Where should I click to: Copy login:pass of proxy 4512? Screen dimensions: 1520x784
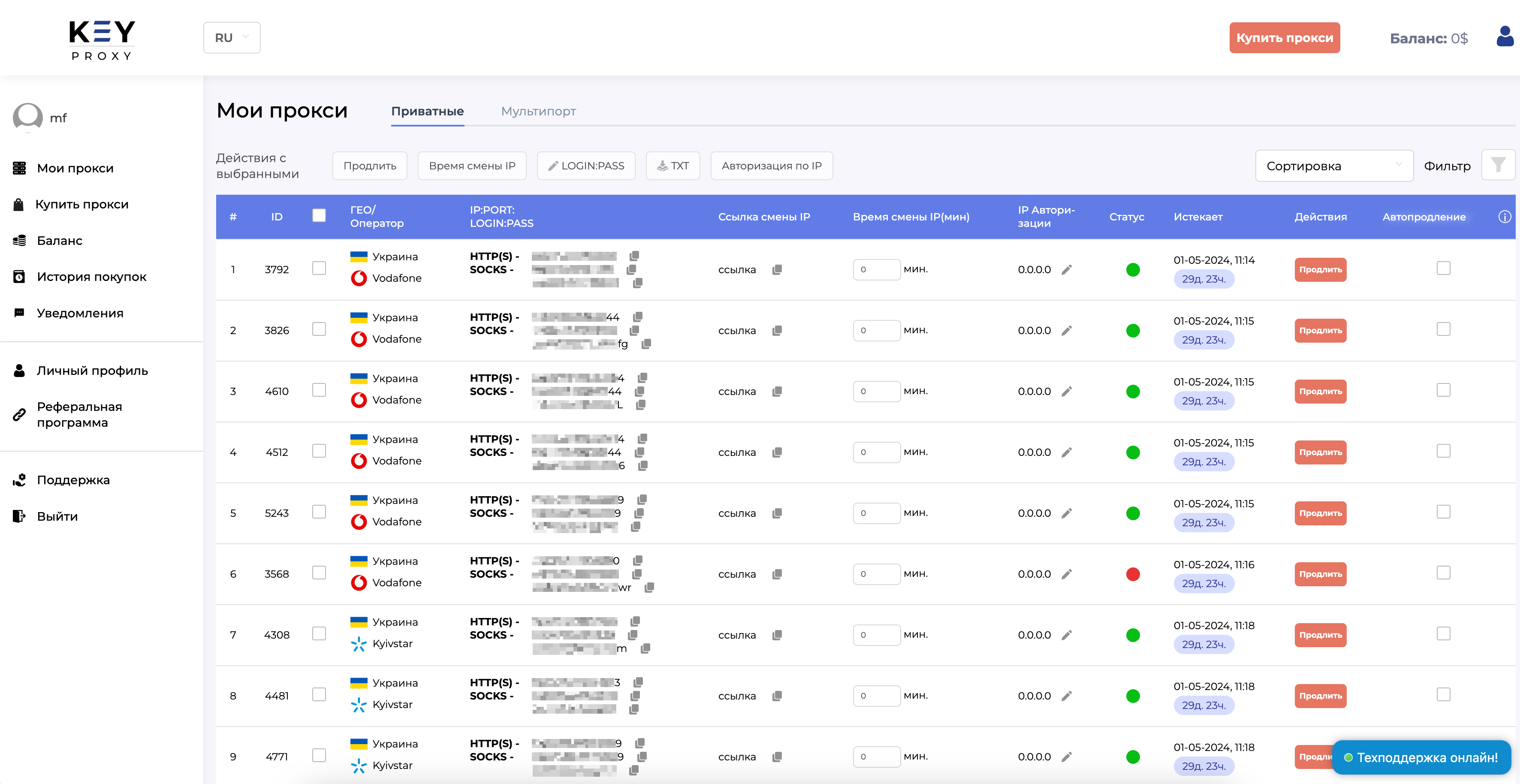642,465
